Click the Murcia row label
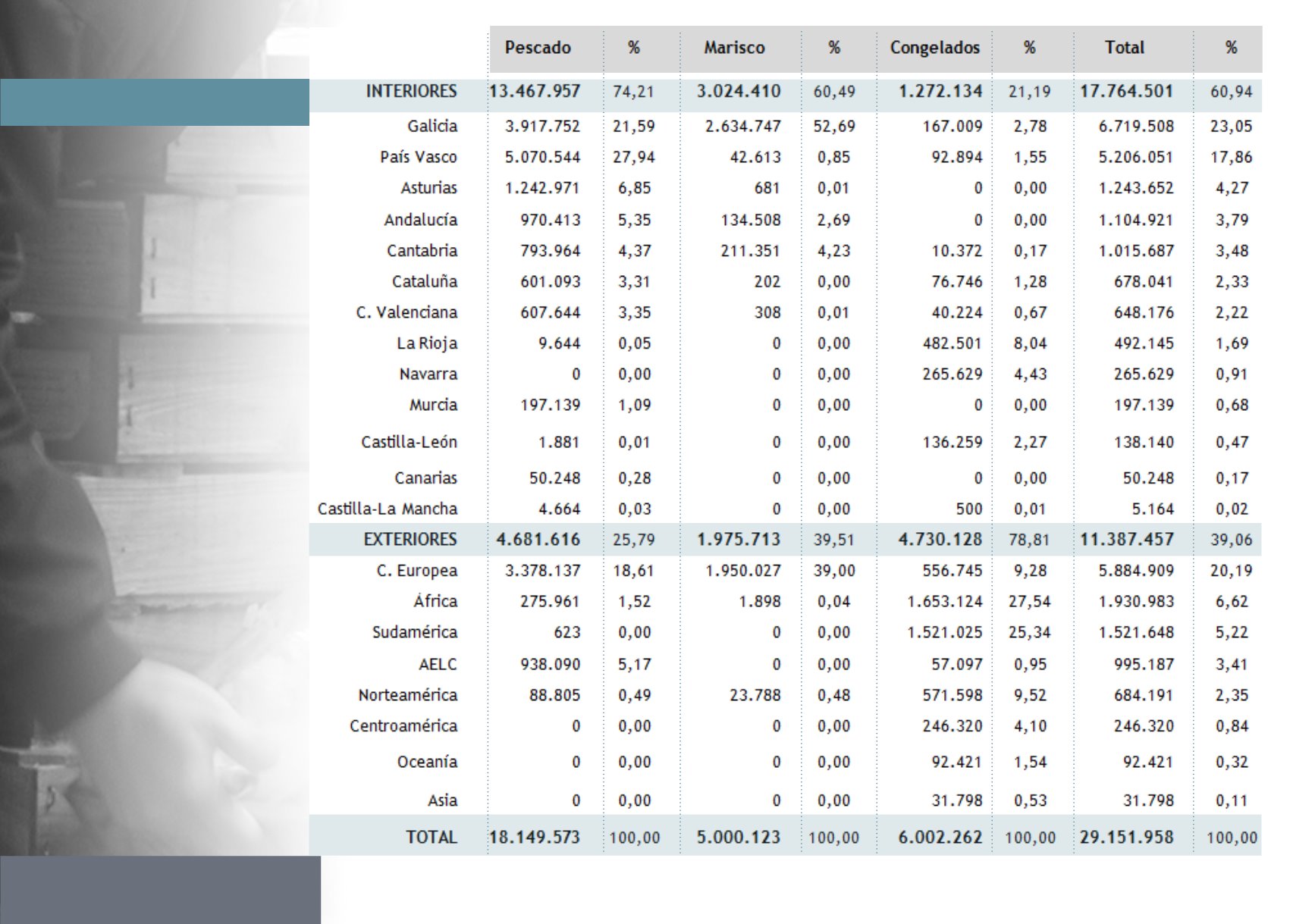The width and height of the screenshot is (1293, 924). [434, 405]
